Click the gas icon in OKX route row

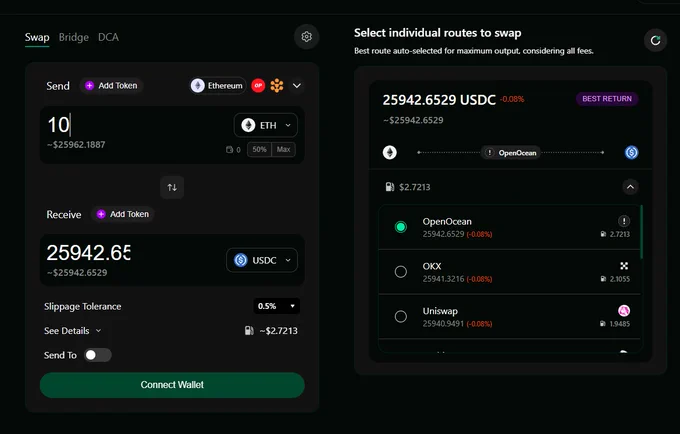click(x=603, y=279)
